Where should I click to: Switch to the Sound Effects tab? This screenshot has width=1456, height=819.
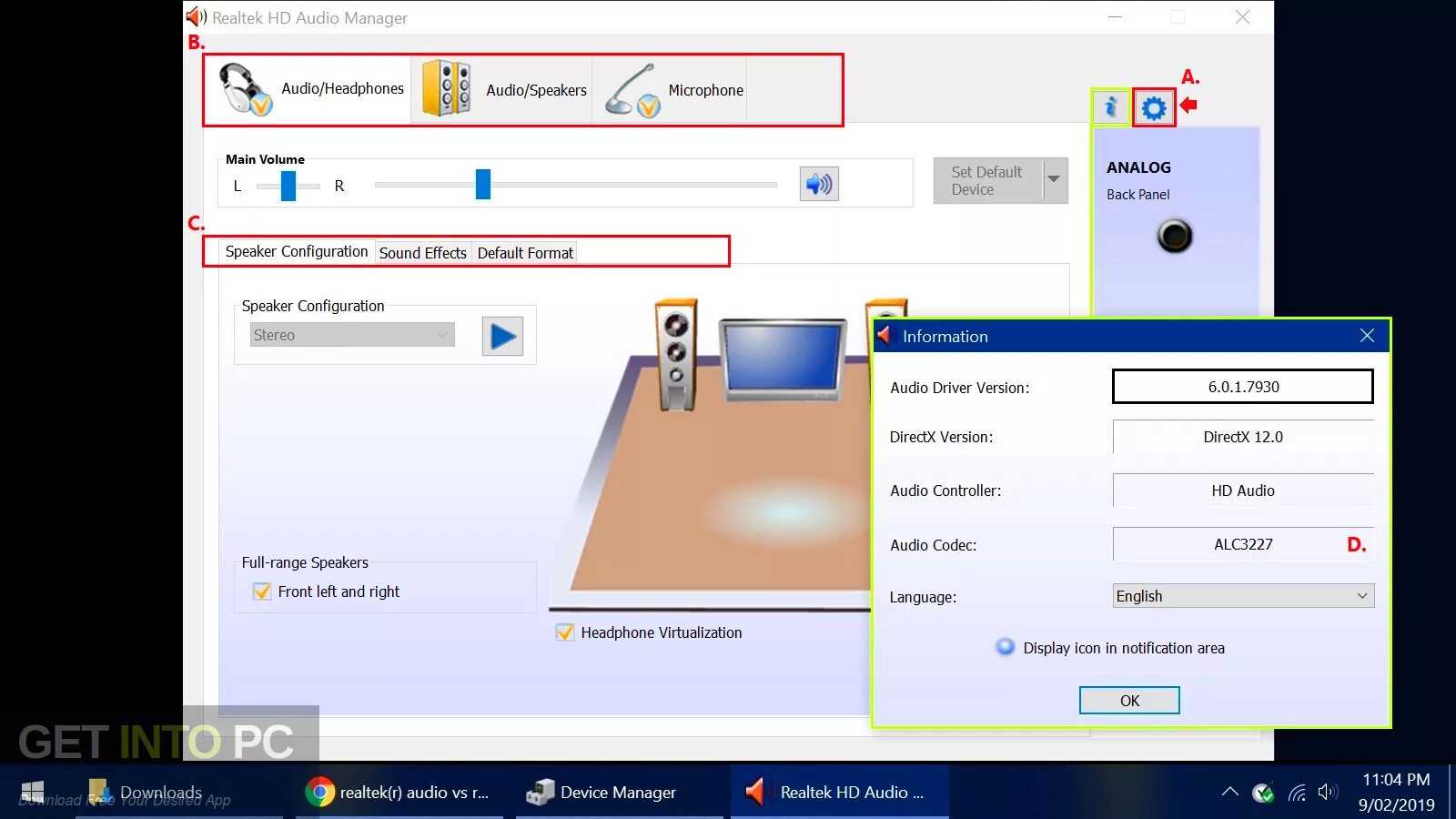click(x=422, y=253)
